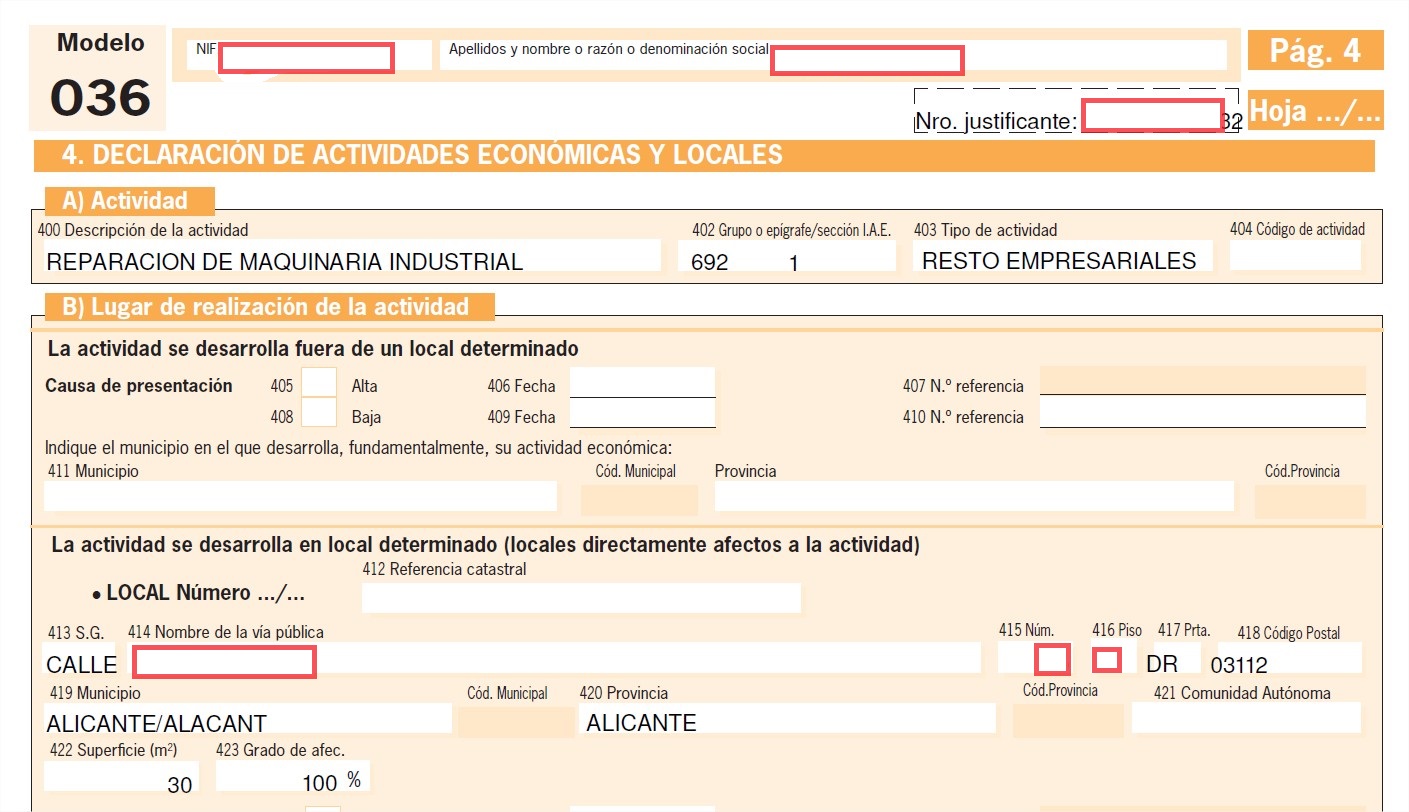Viewport: 1409px width, 812px height.
Task: Click the 403 Tipo de actividad field
Action: click(1063, 255)
